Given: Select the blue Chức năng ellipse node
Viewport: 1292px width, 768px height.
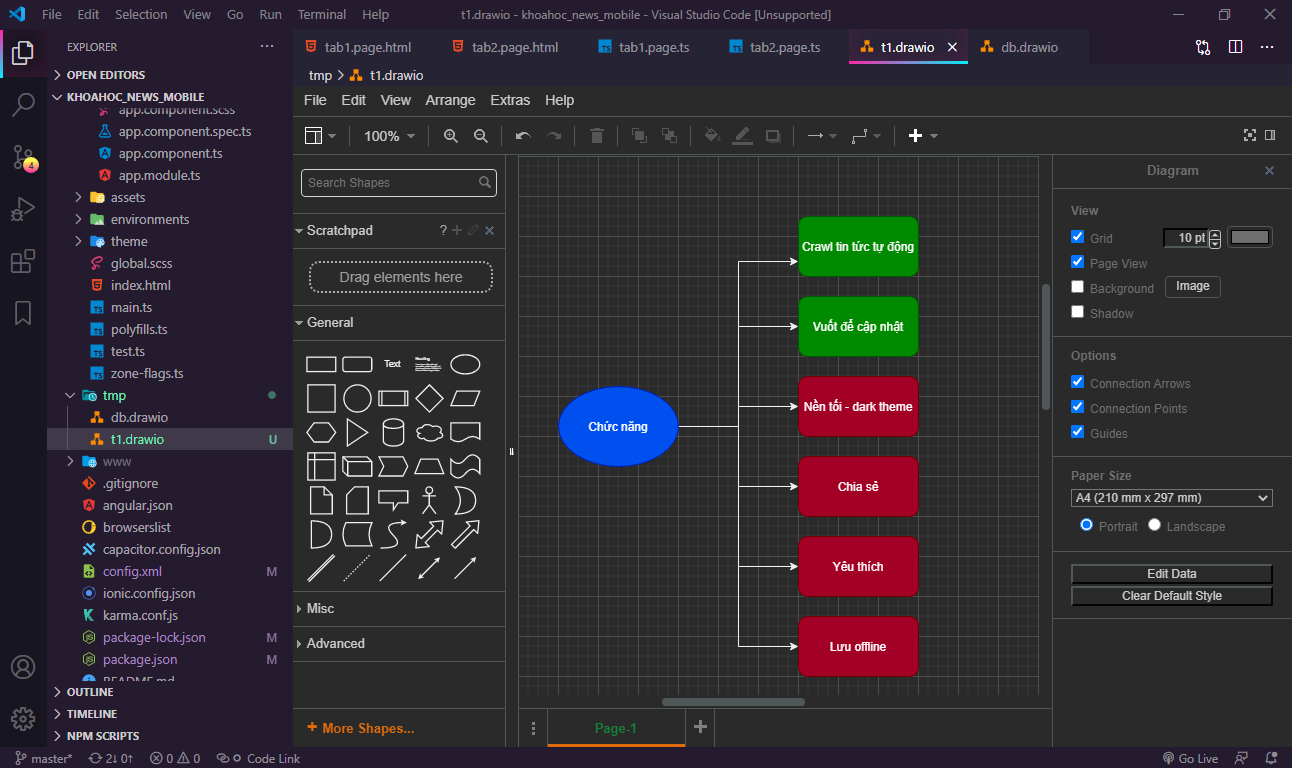Looking at the screenshot, I should pos(618,427).
